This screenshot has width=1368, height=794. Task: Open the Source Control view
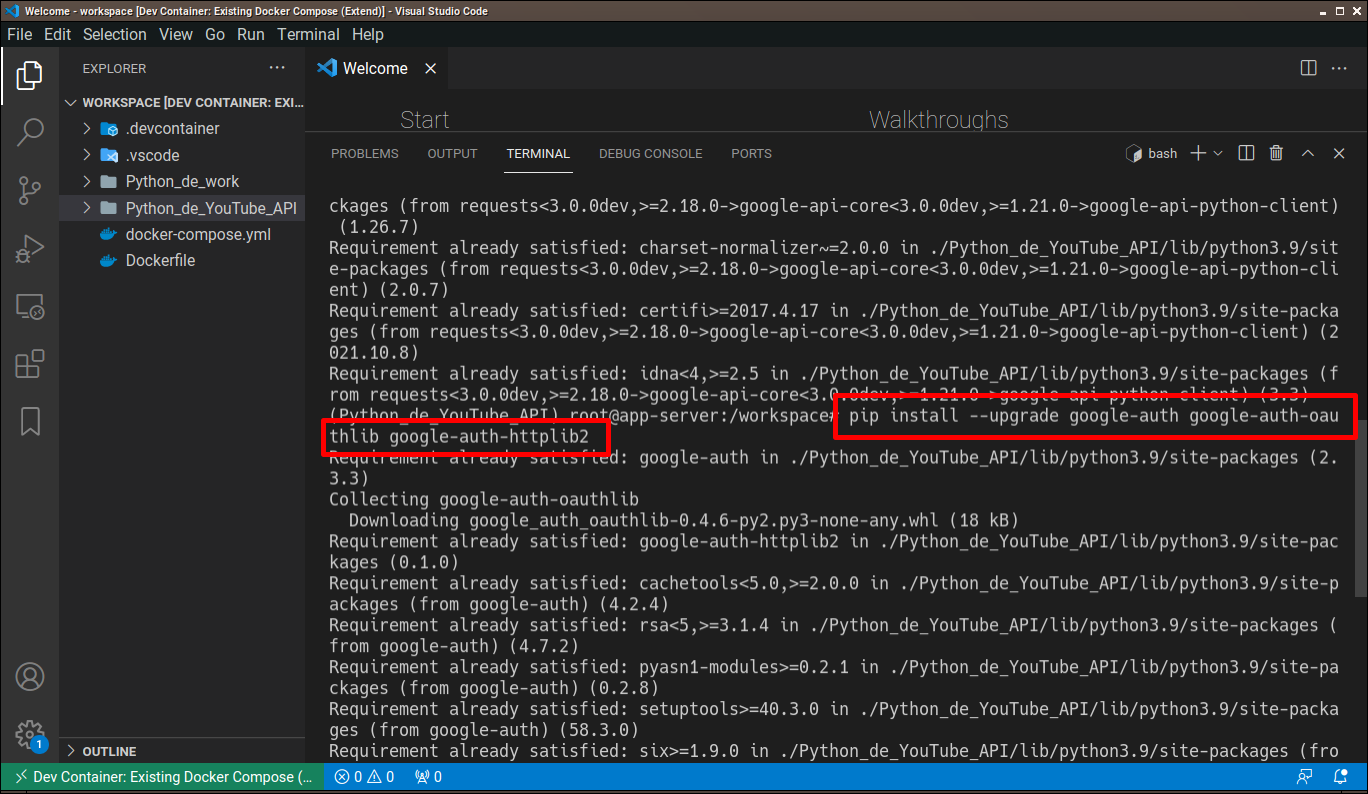(30, 190)
